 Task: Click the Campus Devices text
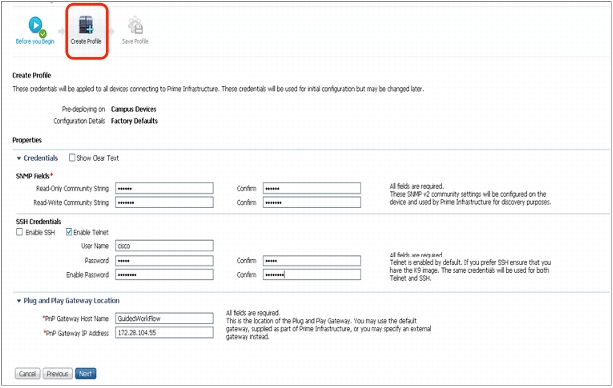[x=134, y=109]
